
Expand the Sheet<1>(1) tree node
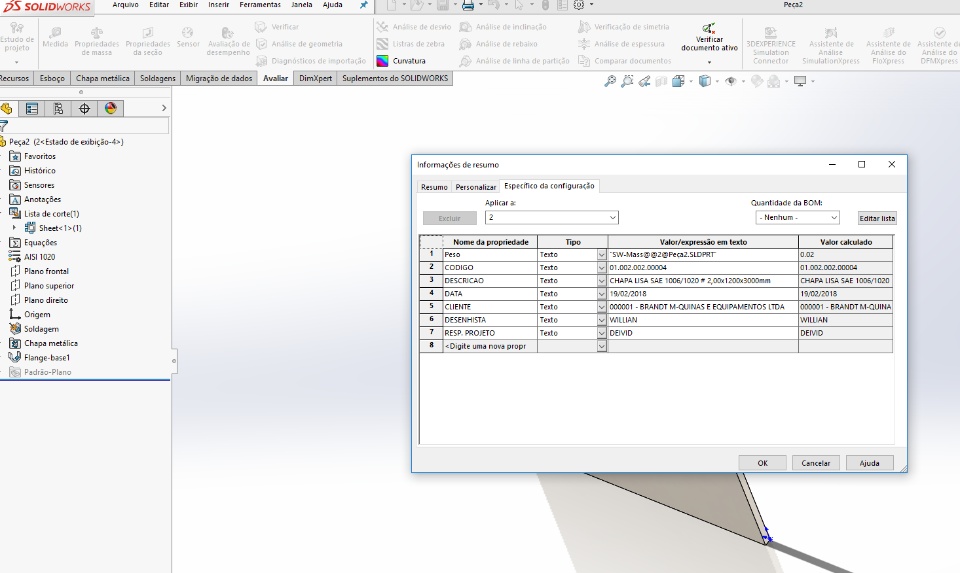15,228
